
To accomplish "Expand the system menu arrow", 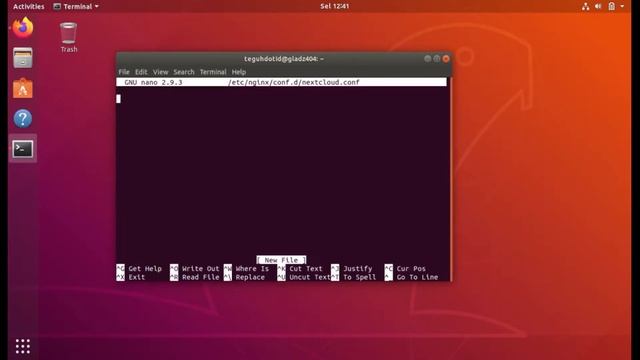I will click(x=622, y=6).
